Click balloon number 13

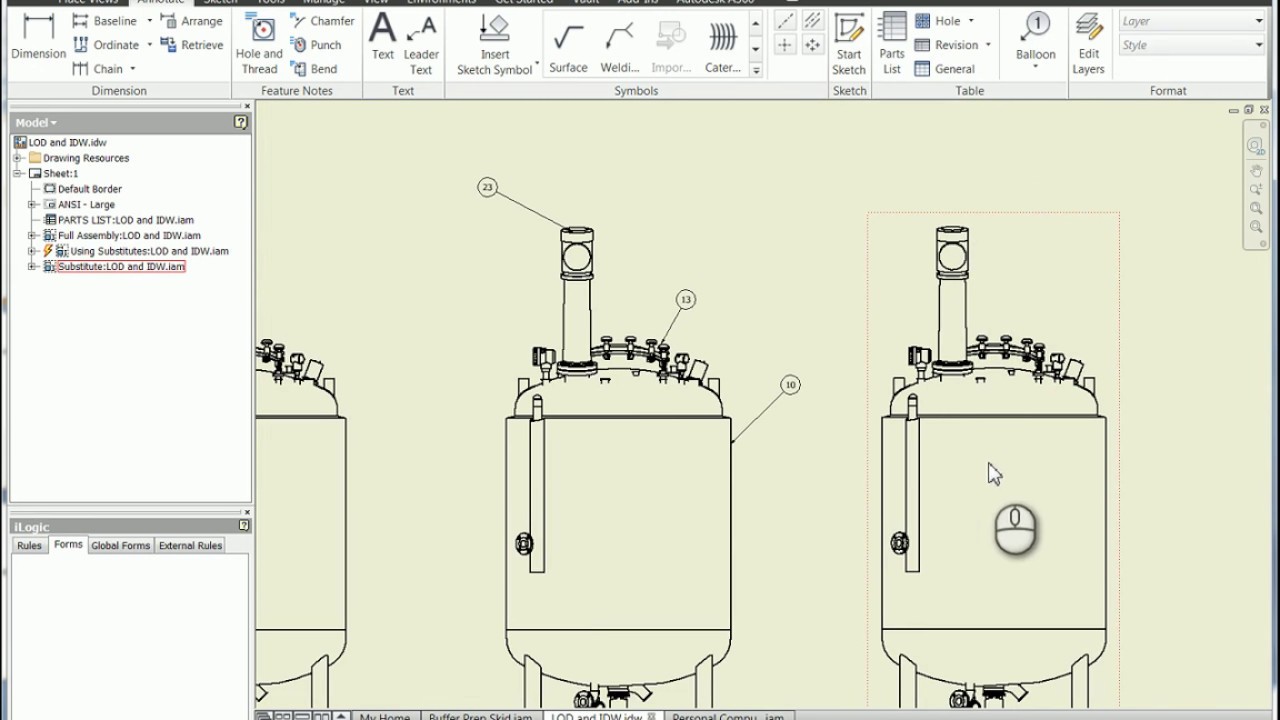pos(685,299)
